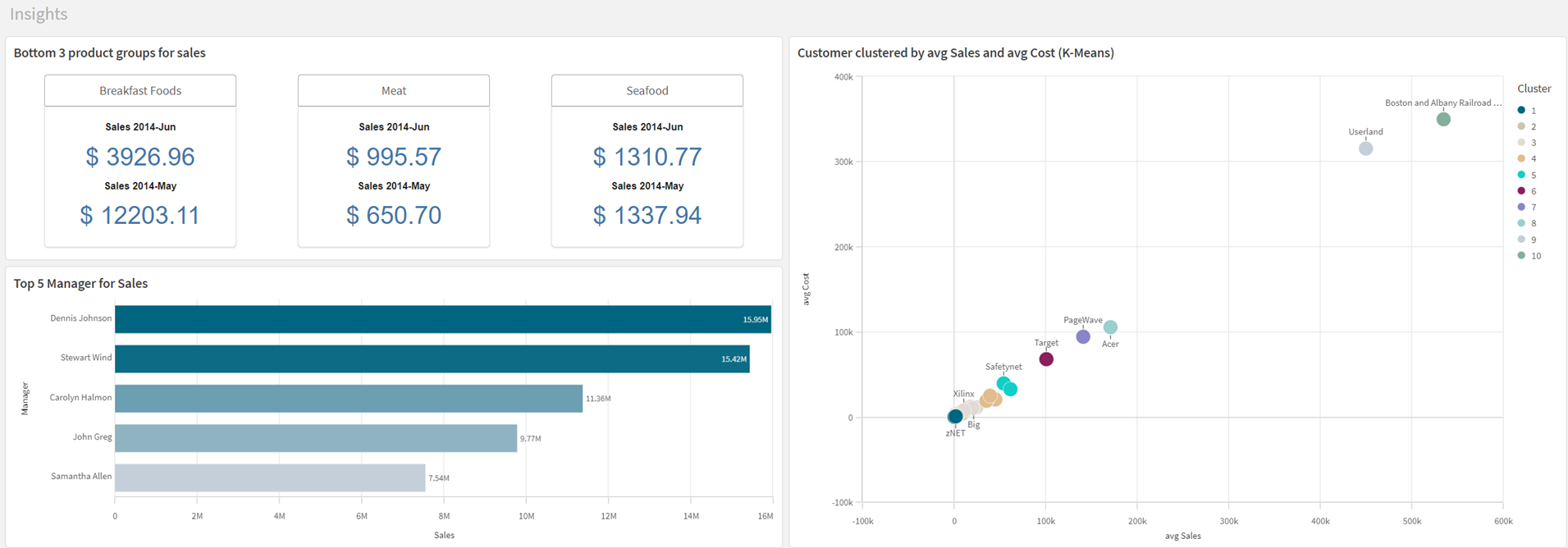Click the Target customer bubble
The image size is (1568, 548).
coord(1046,359)
